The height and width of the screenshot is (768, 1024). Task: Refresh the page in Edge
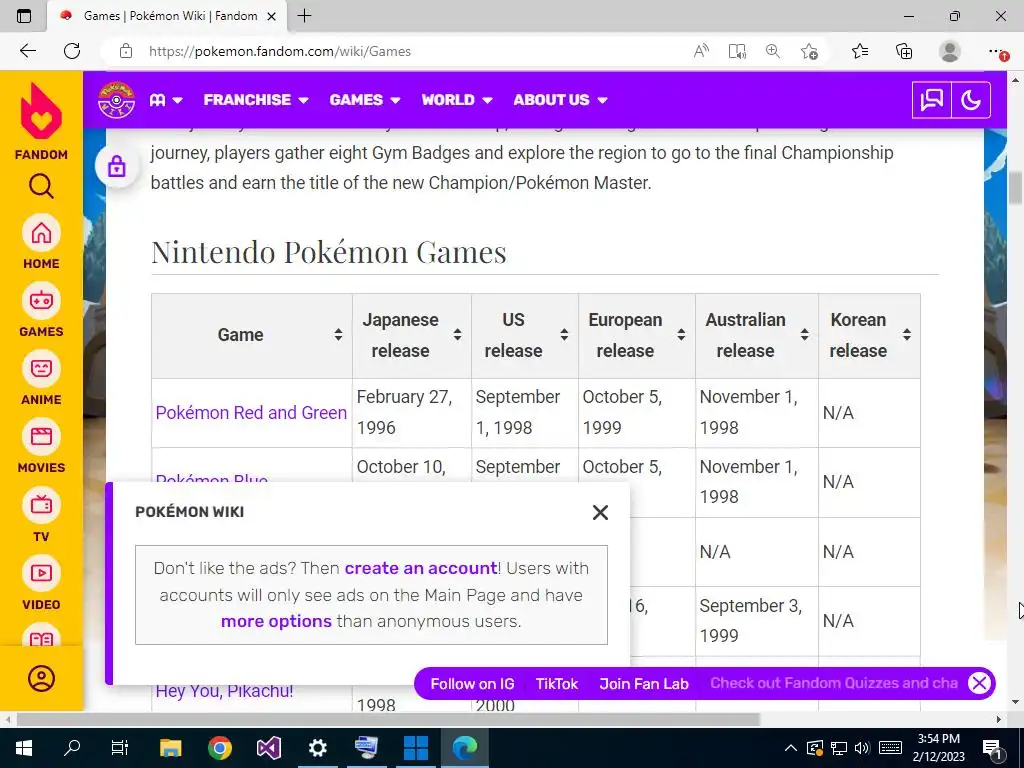point(72,51)
